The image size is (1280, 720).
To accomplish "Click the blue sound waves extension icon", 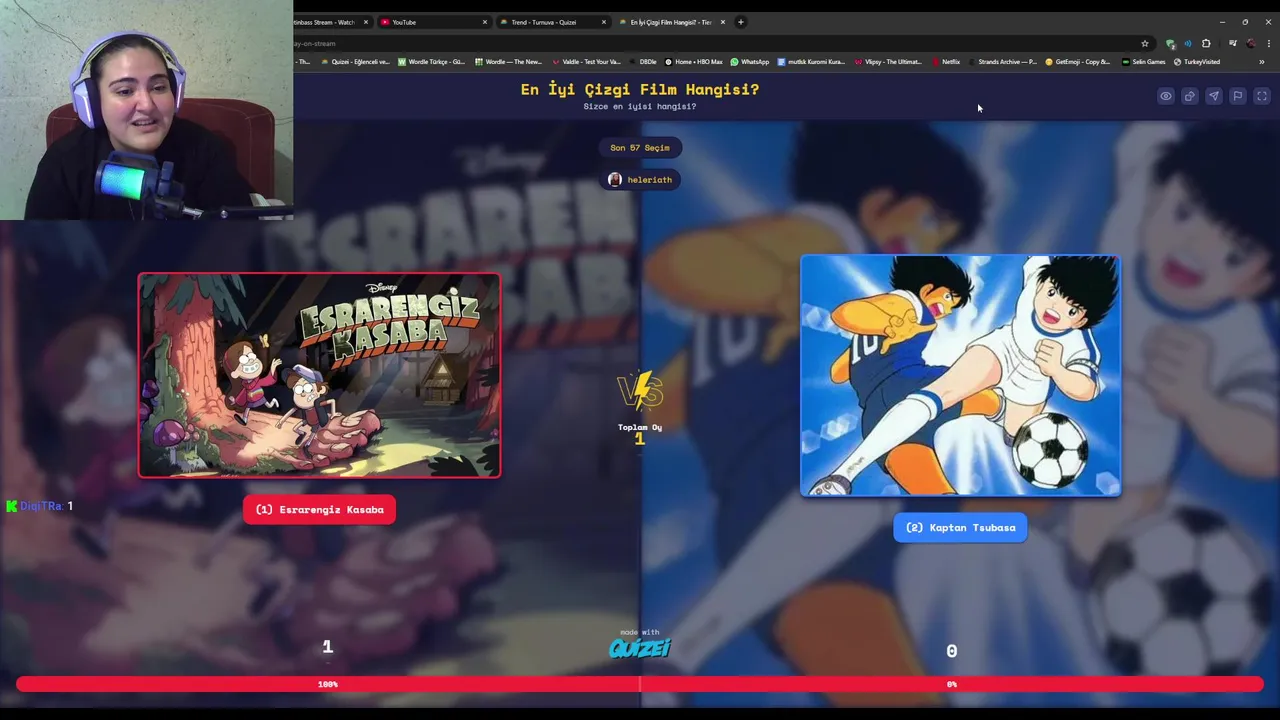I will (1188, 43).
